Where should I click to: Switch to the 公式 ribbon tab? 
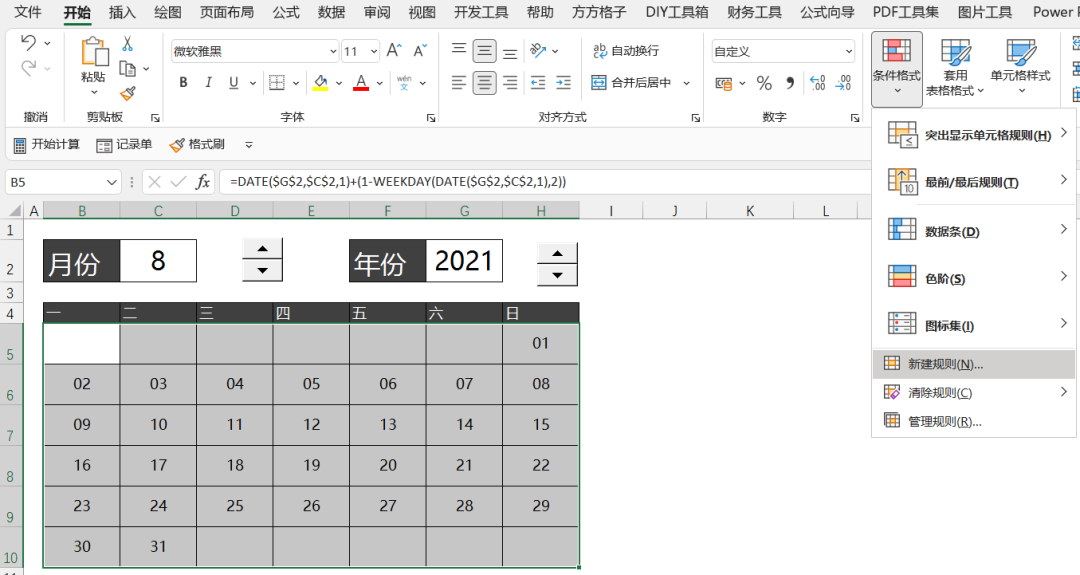[286, 12]
